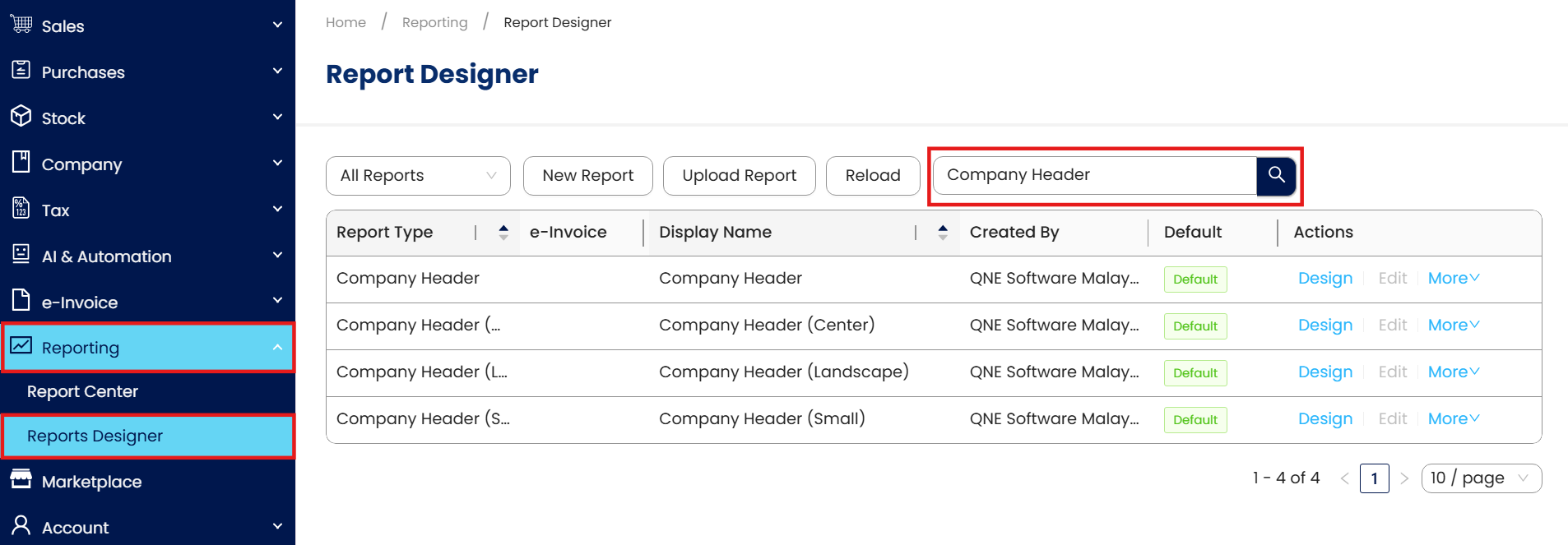Sort by Report Type column arrows
Viewport: 1568px width, 545px height.
[x=503, y=233]
